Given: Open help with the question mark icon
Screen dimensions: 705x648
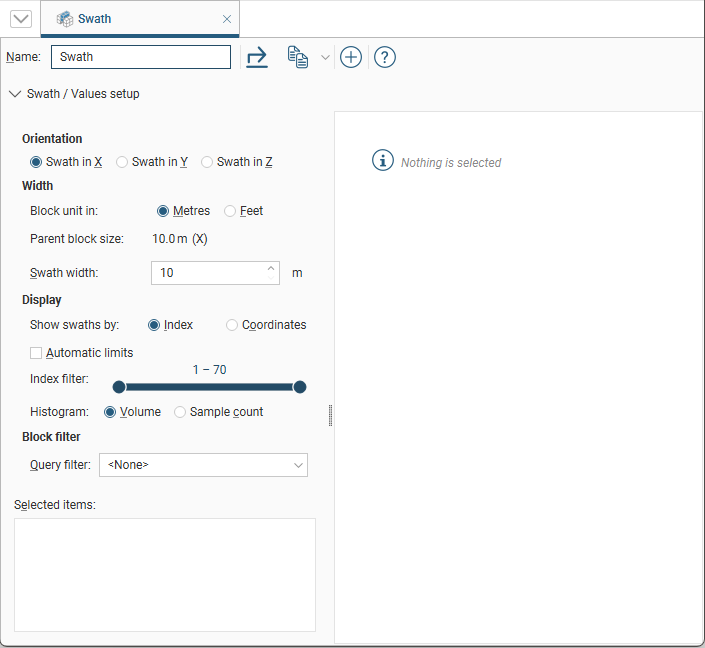Looking at the screenshot, I should tap(385, 57).
